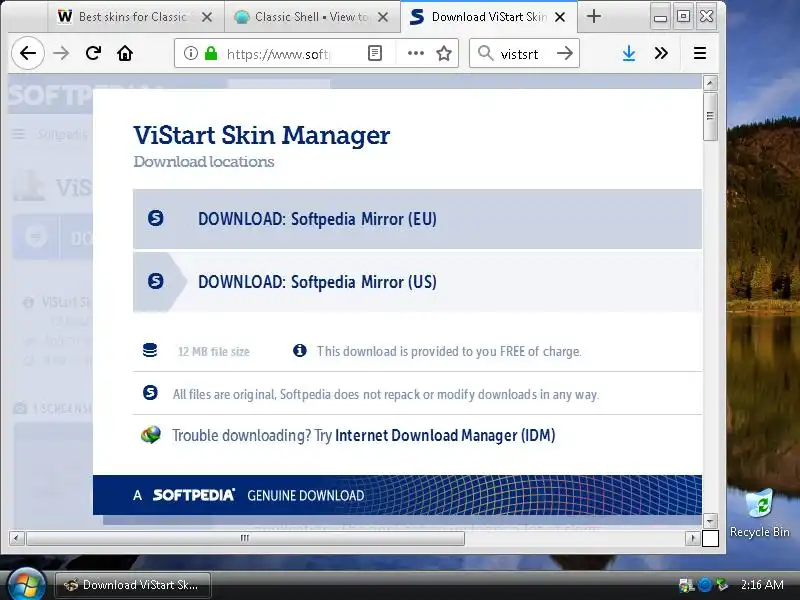Click vertical scrollbar up arrow
The image size is (800, 600).
[710, 83]
